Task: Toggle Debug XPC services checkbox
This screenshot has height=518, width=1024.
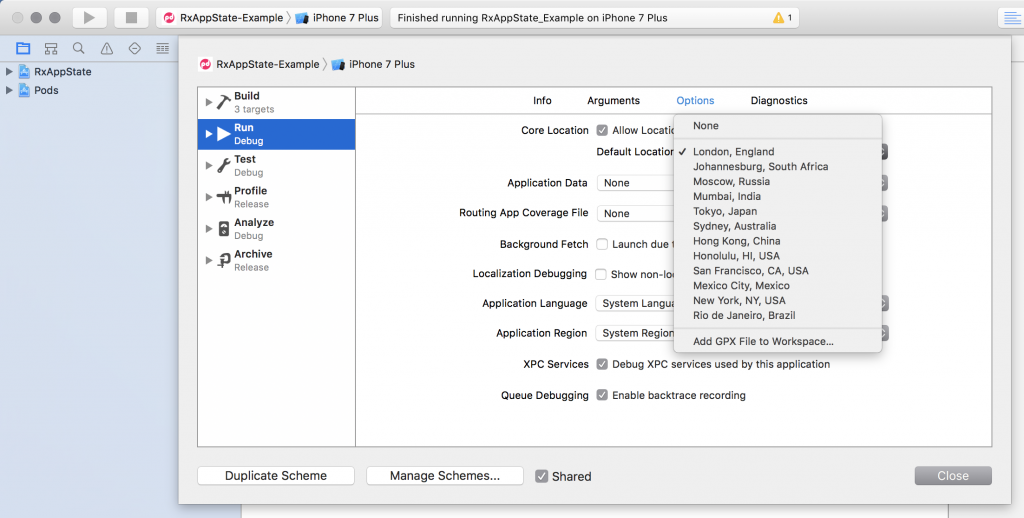Action: 601,364
